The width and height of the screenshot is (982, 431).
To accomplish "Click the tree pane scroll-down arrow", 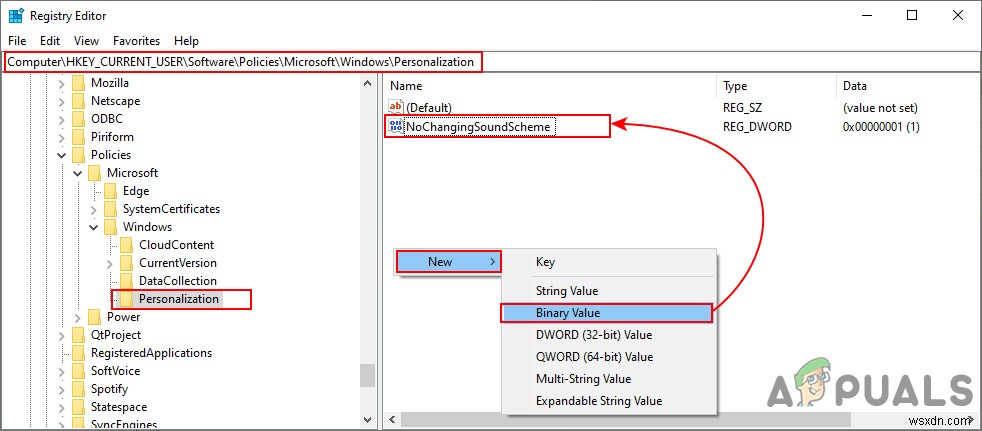I will [368, 419].
